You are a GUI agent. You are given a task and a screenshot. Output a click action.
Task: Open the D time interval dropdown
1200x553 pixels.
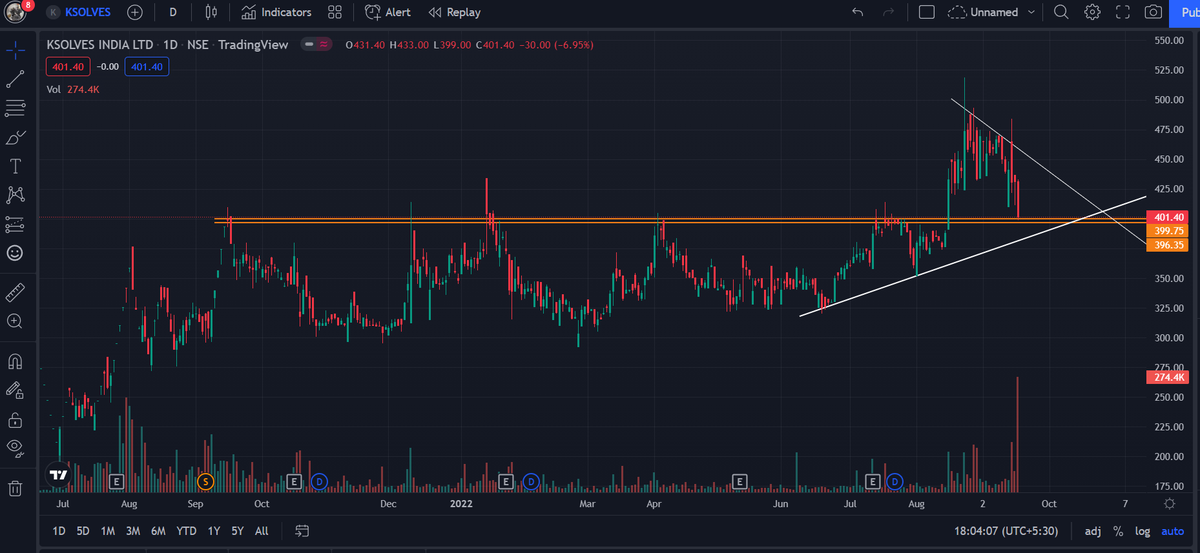pyautogui.click(x=173, y=12)
